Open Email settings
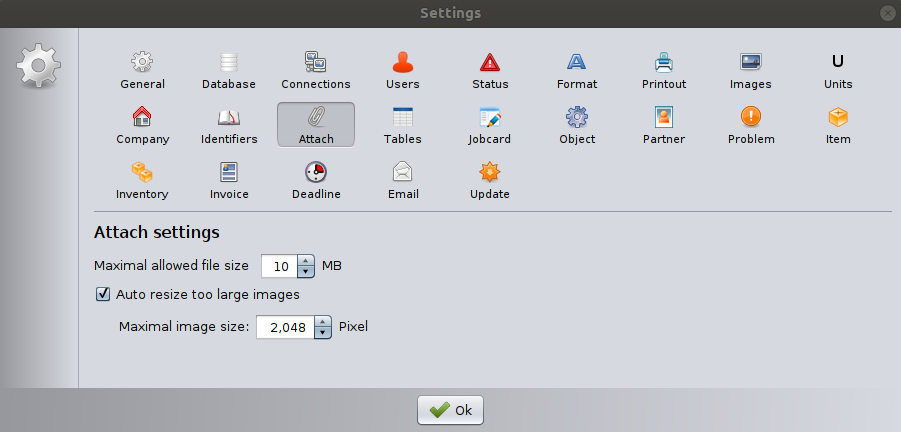Viewport: 901px width, 432px height. [402, 180]
